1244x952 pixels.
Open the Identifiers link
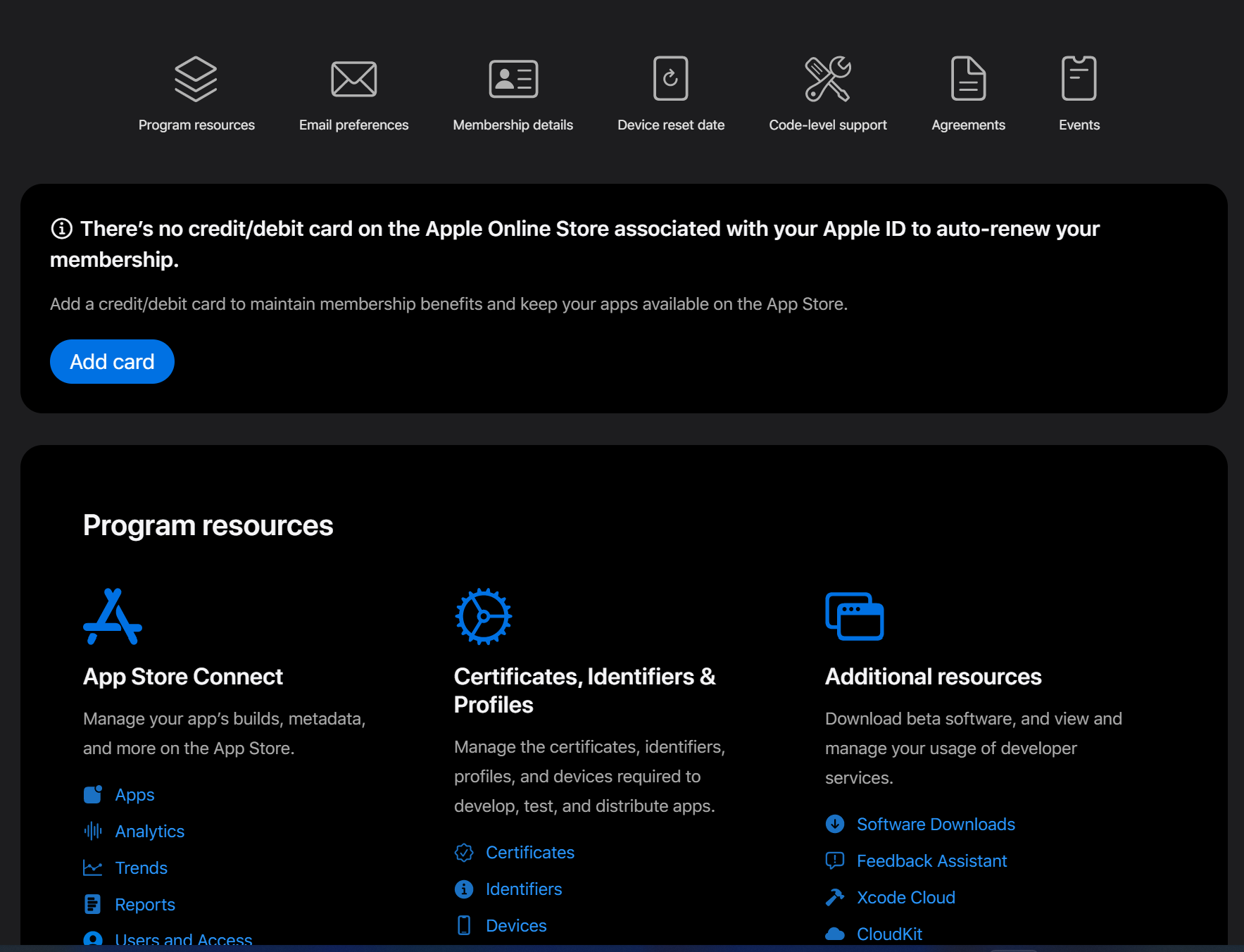tap(524, 889)
